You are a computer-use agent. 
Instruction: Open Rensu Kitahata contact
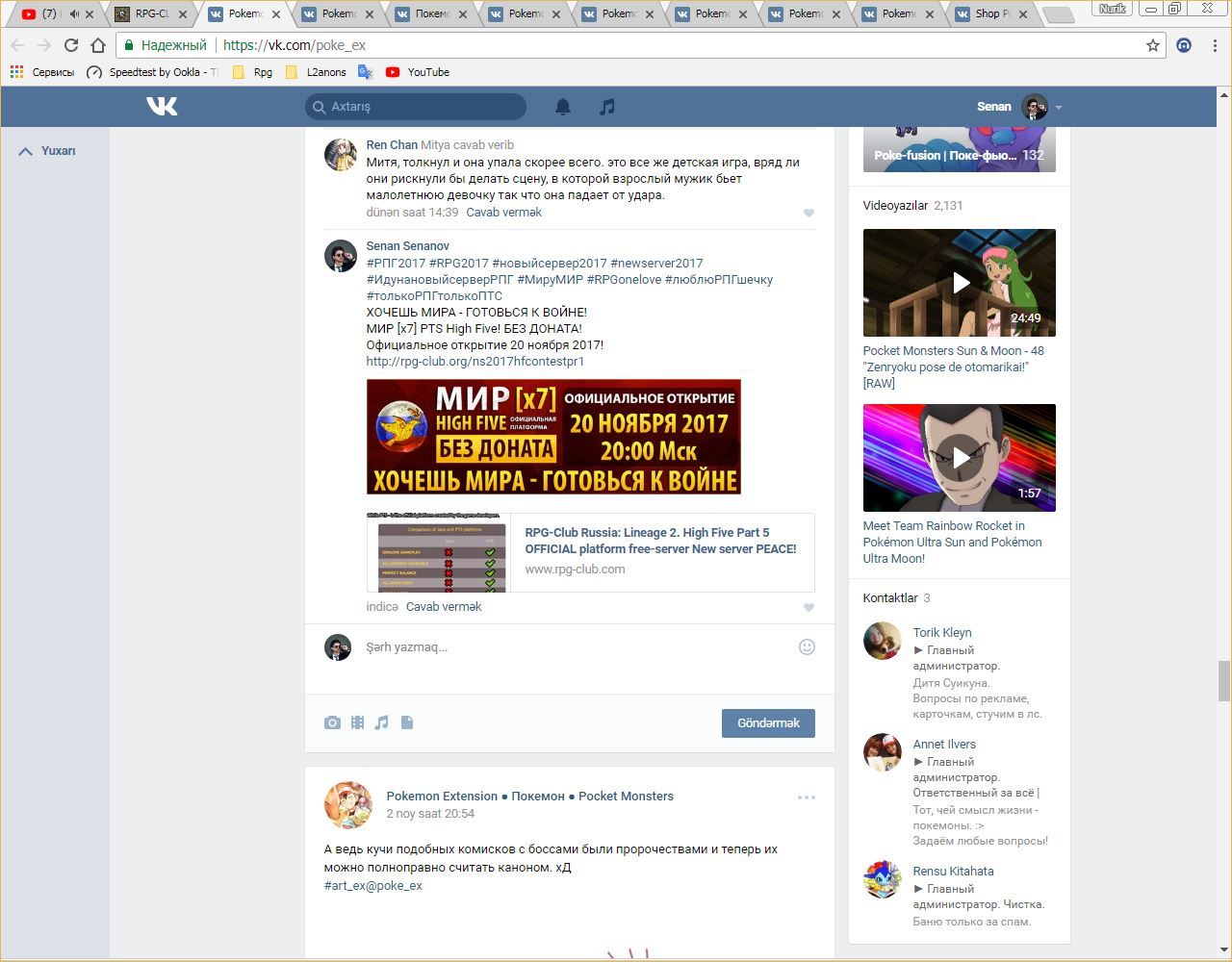point(953,872)
